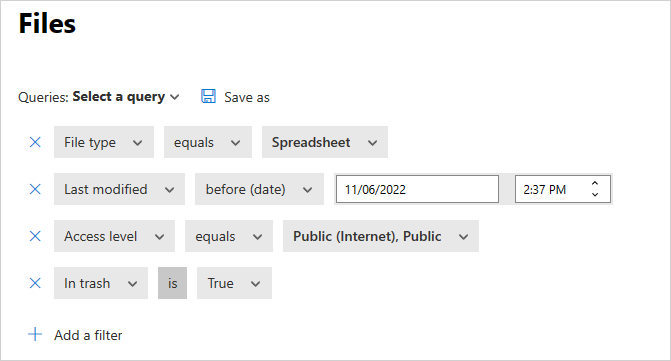This screenshot has width=671, height=361.
Task: Open the Spreadsheet value dropdown
Action: pyautogui.click(x=325, y=142)
